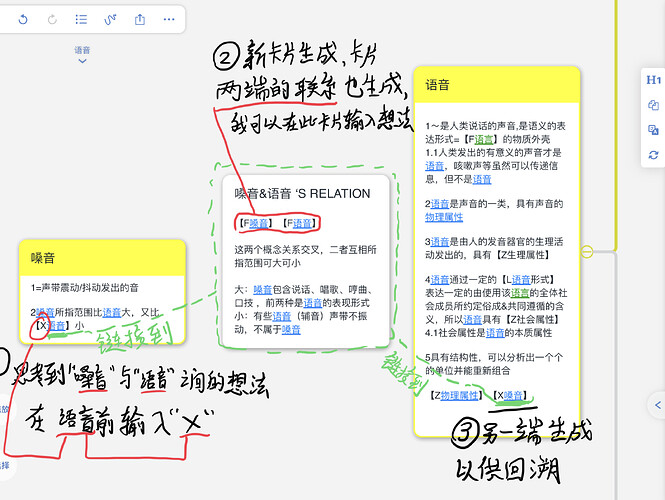Screen dimensions: 665x500
Task: Redo the action using the toolbar arrow
Action: point(52,20)
